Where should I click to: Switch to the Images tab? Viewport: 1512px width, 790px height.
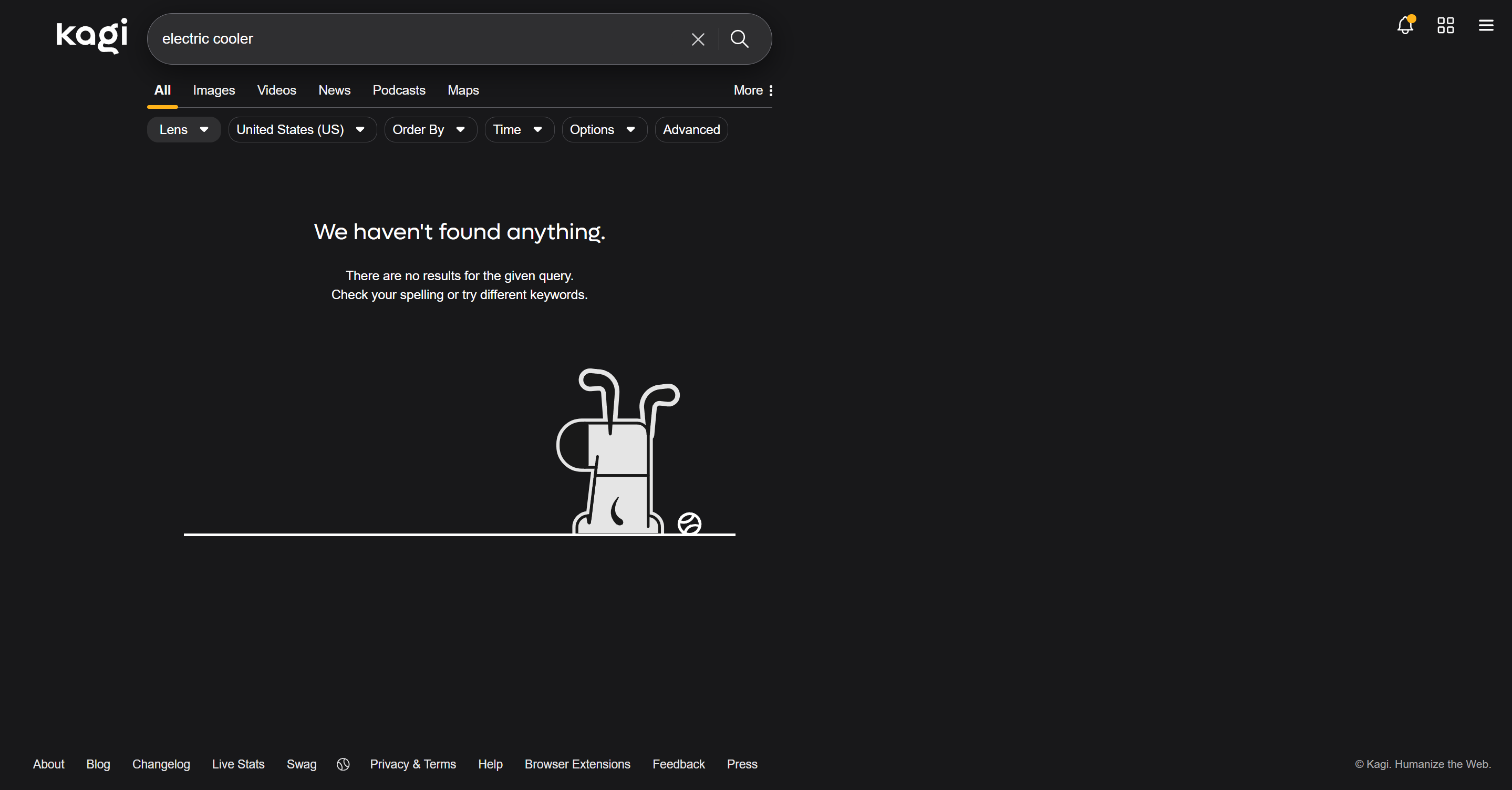tap(214, 90)
